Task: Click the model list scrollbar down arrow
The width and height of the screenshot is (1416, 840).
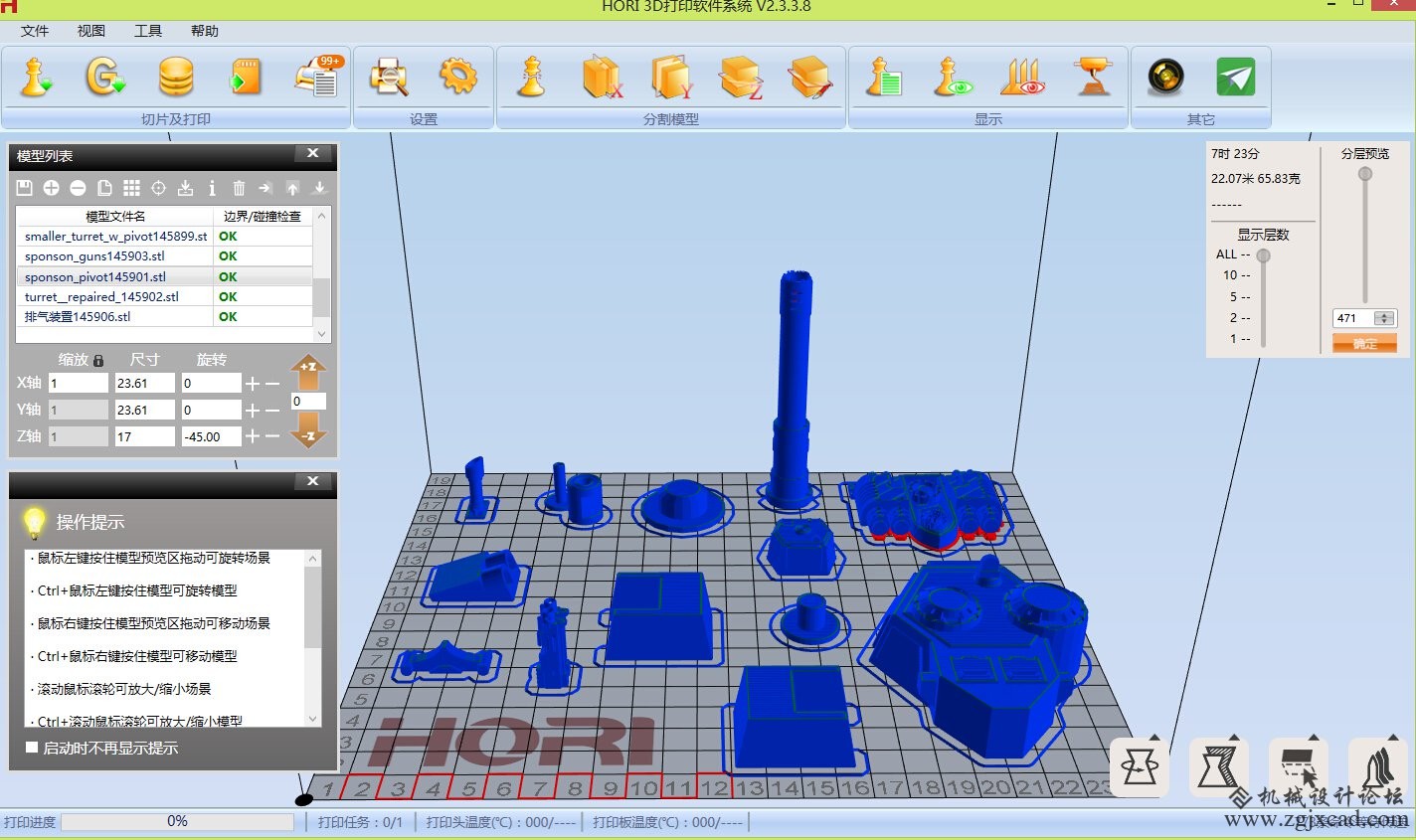Action: (x=321, y=334)
